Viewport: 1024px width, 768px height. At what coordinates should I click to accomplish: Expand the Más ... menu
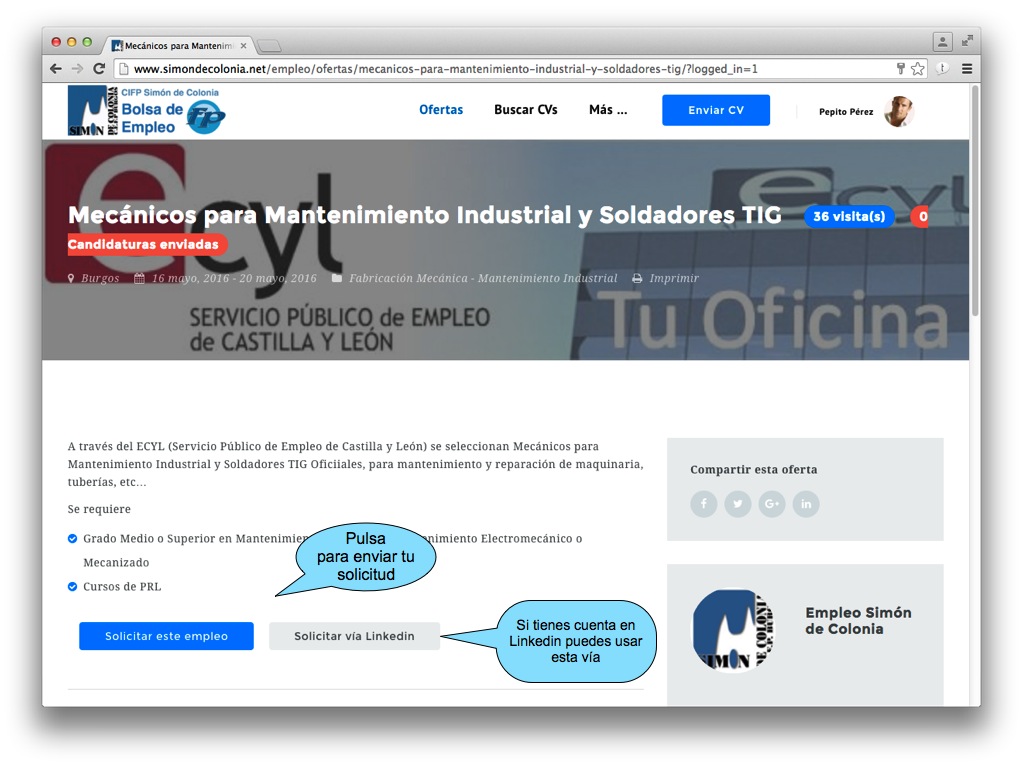click(x=608, y=110)
